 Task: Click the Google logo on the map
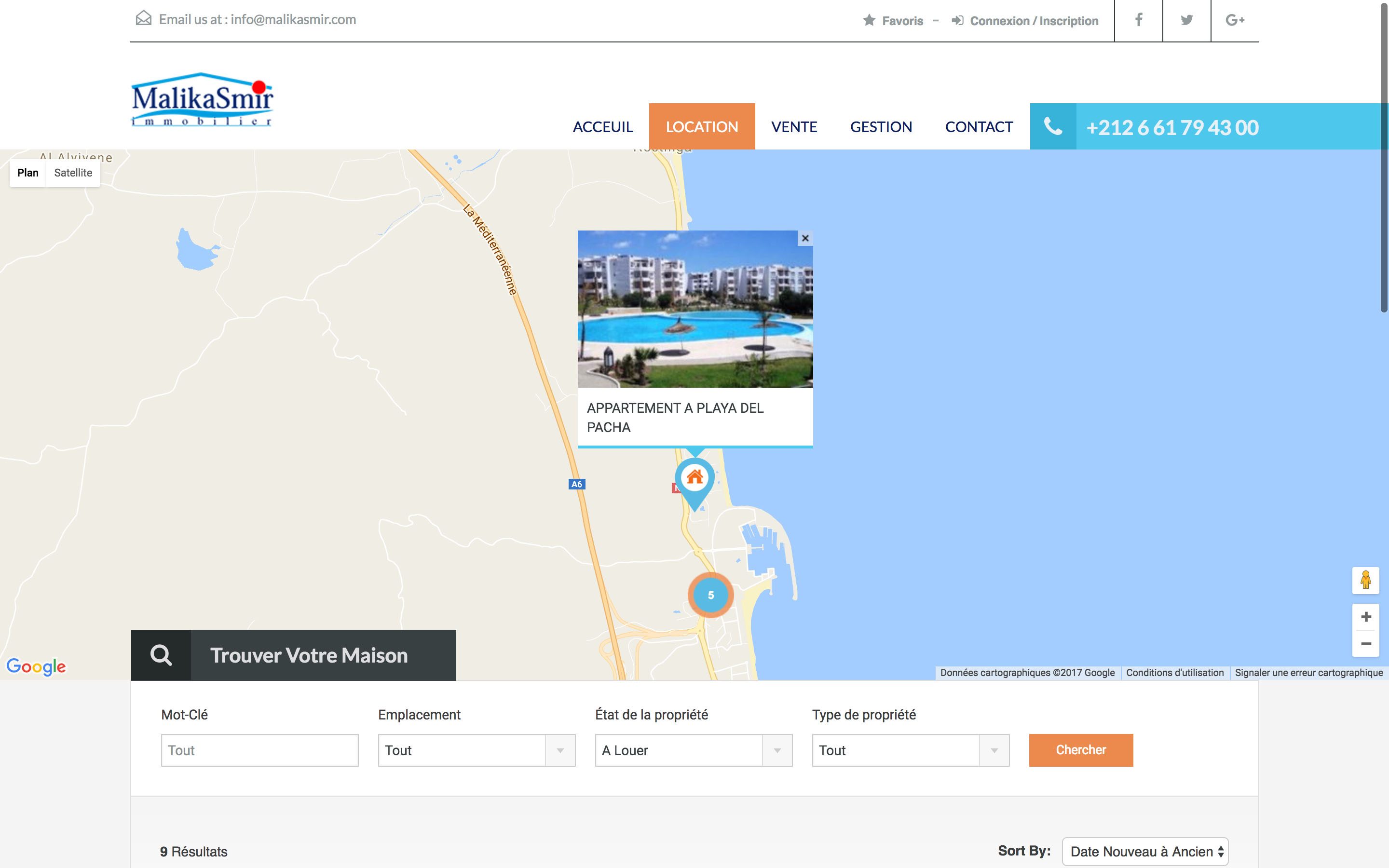pyautogui.click(x=36, y=666)
